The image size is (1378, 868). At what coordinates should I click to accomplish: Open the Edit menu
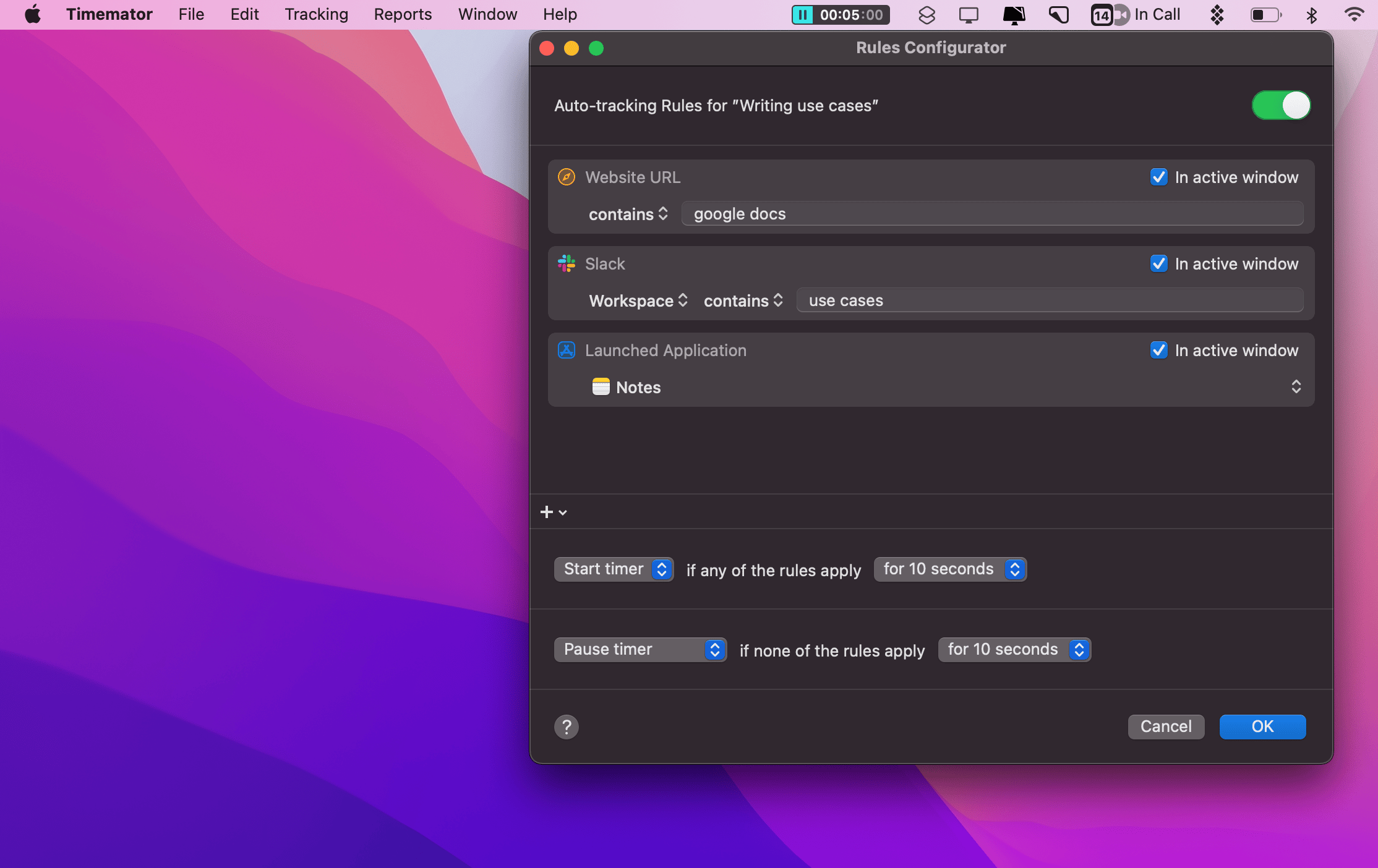244,14
